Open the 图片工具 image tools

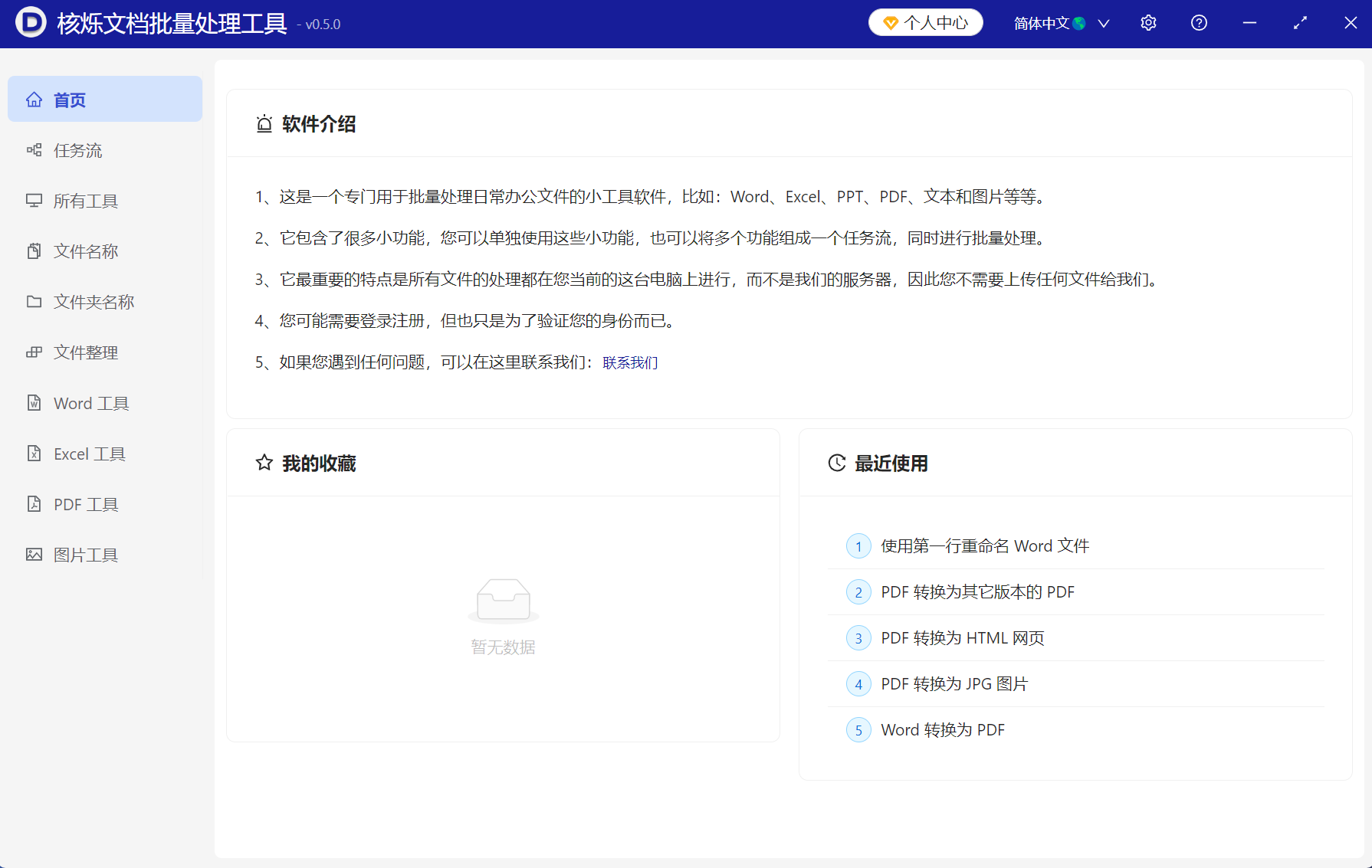click(85, 555)
